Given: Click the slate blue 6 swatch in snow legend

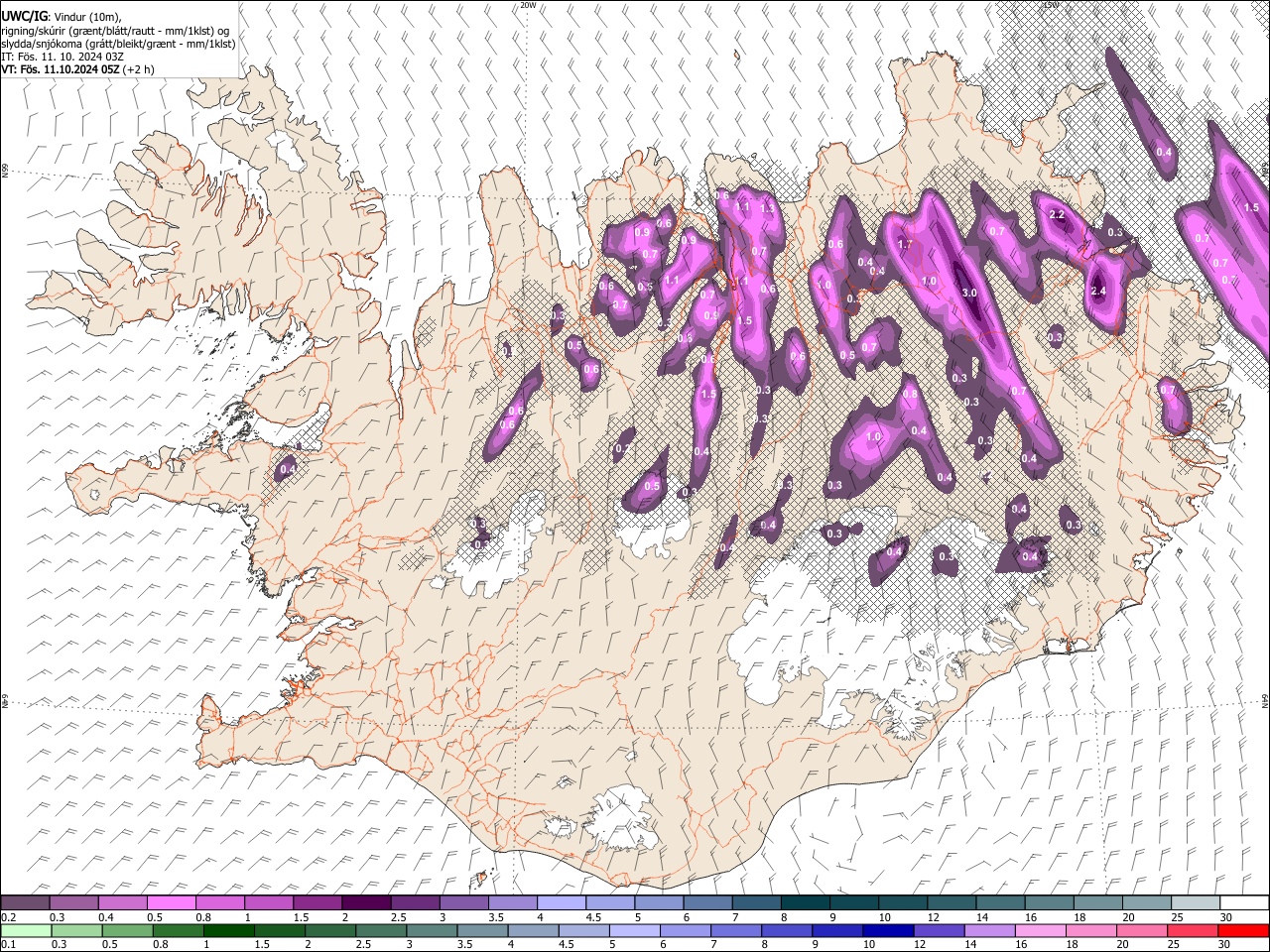Looking at the screenshot, I should pyautogui.click(x=708, y=902).
